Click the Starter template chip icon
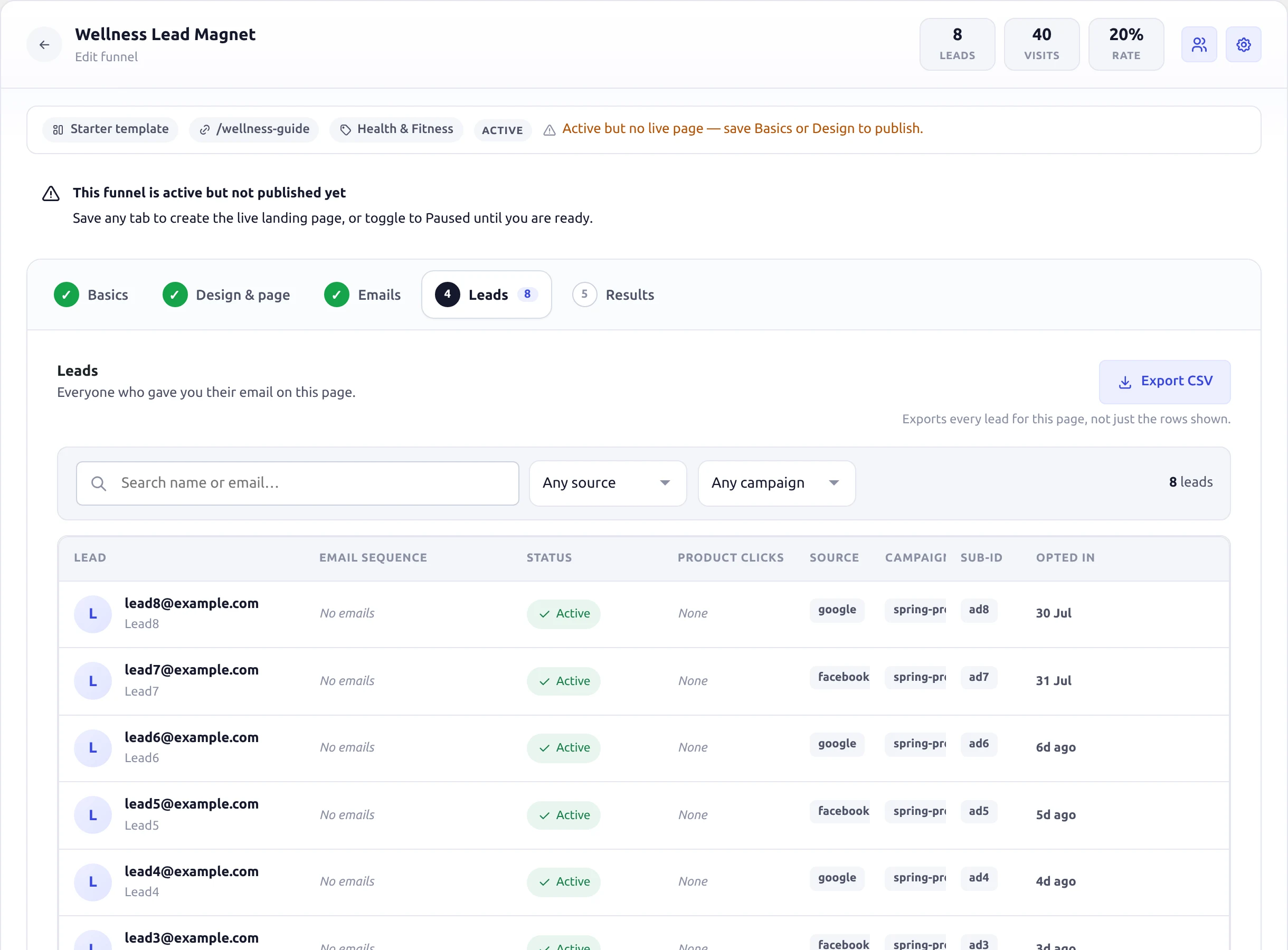 [x=58, y=130]
